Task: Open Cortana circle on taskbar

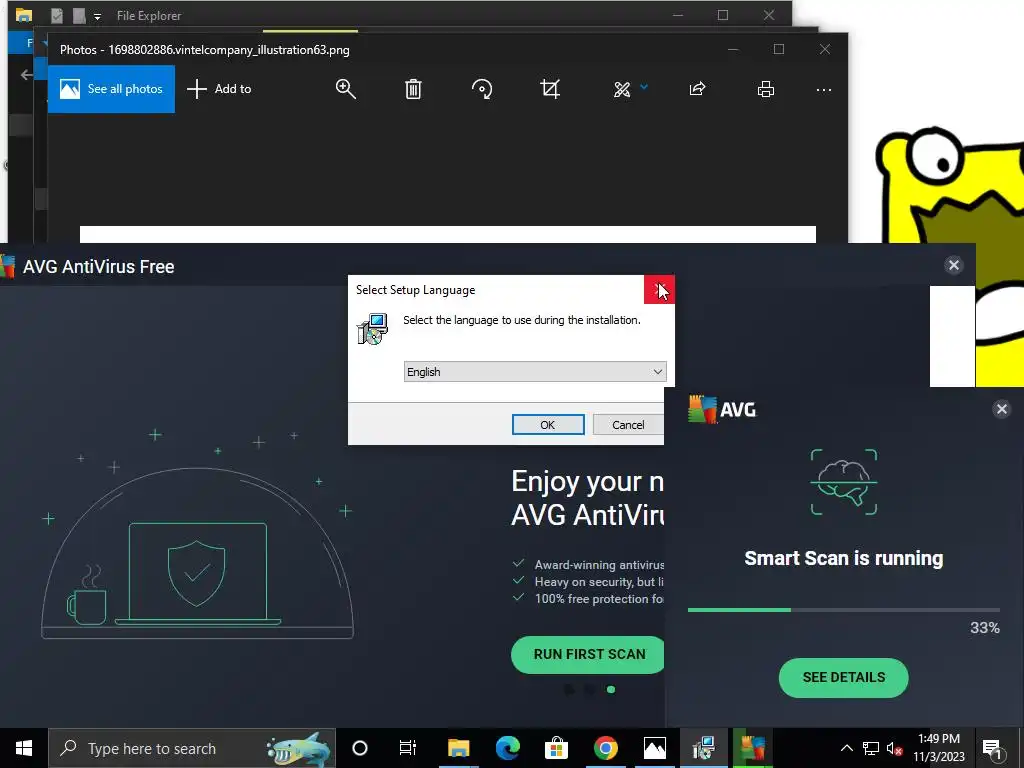Action: [x=360, y=748]
